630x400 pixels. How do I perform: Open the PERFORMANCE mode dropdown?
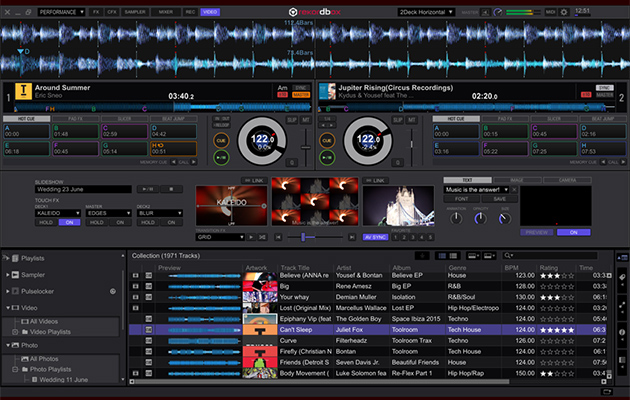62,11
